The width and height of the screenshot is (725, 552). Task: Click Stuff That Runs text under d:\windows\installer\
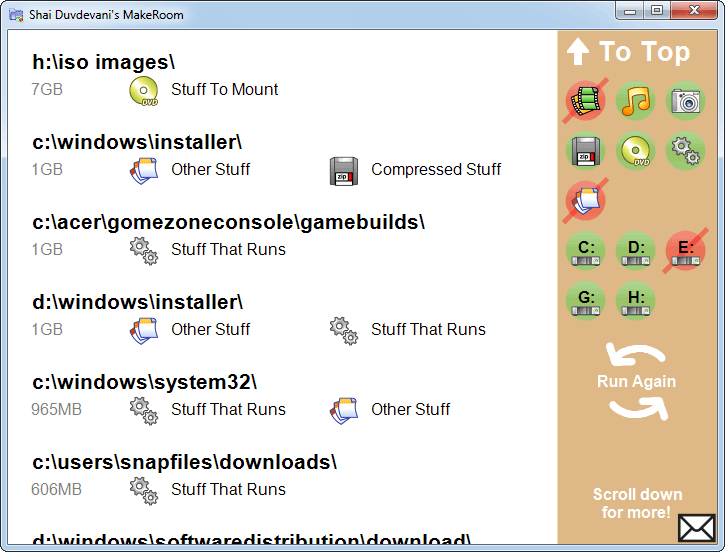pos(428,329)
